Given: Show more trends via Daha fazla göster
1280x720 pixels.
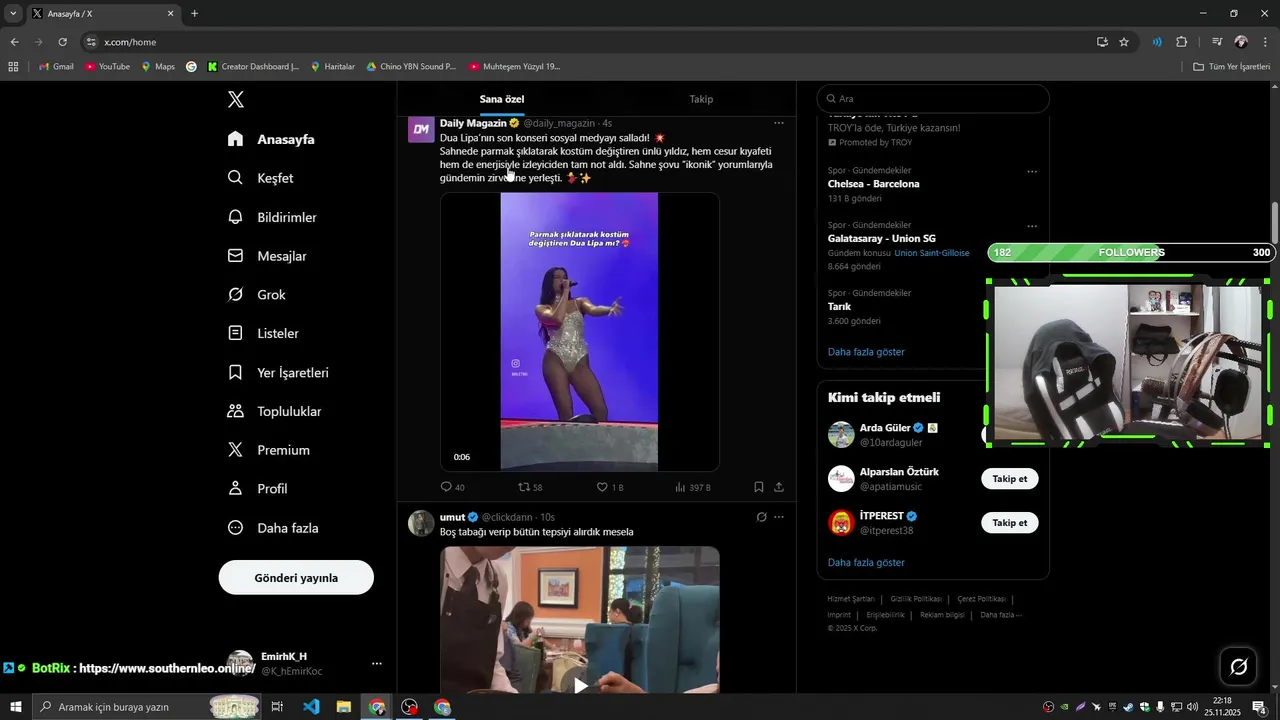Looking at the screenshot, I should [x=866, y=352].
